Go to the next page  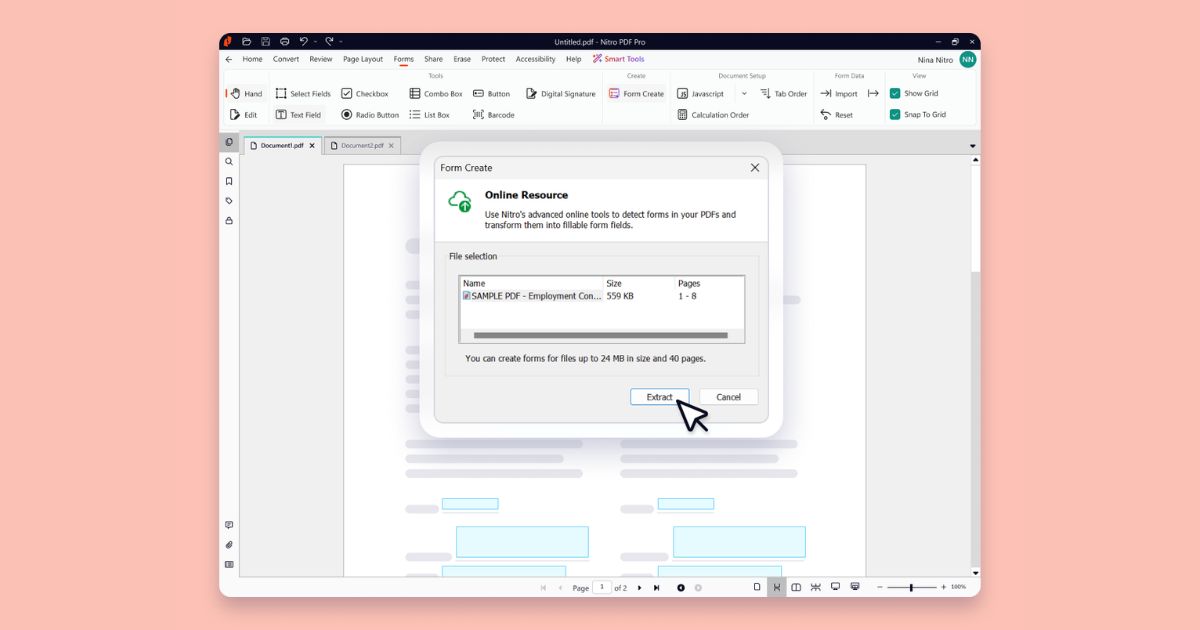pos(640,587)
